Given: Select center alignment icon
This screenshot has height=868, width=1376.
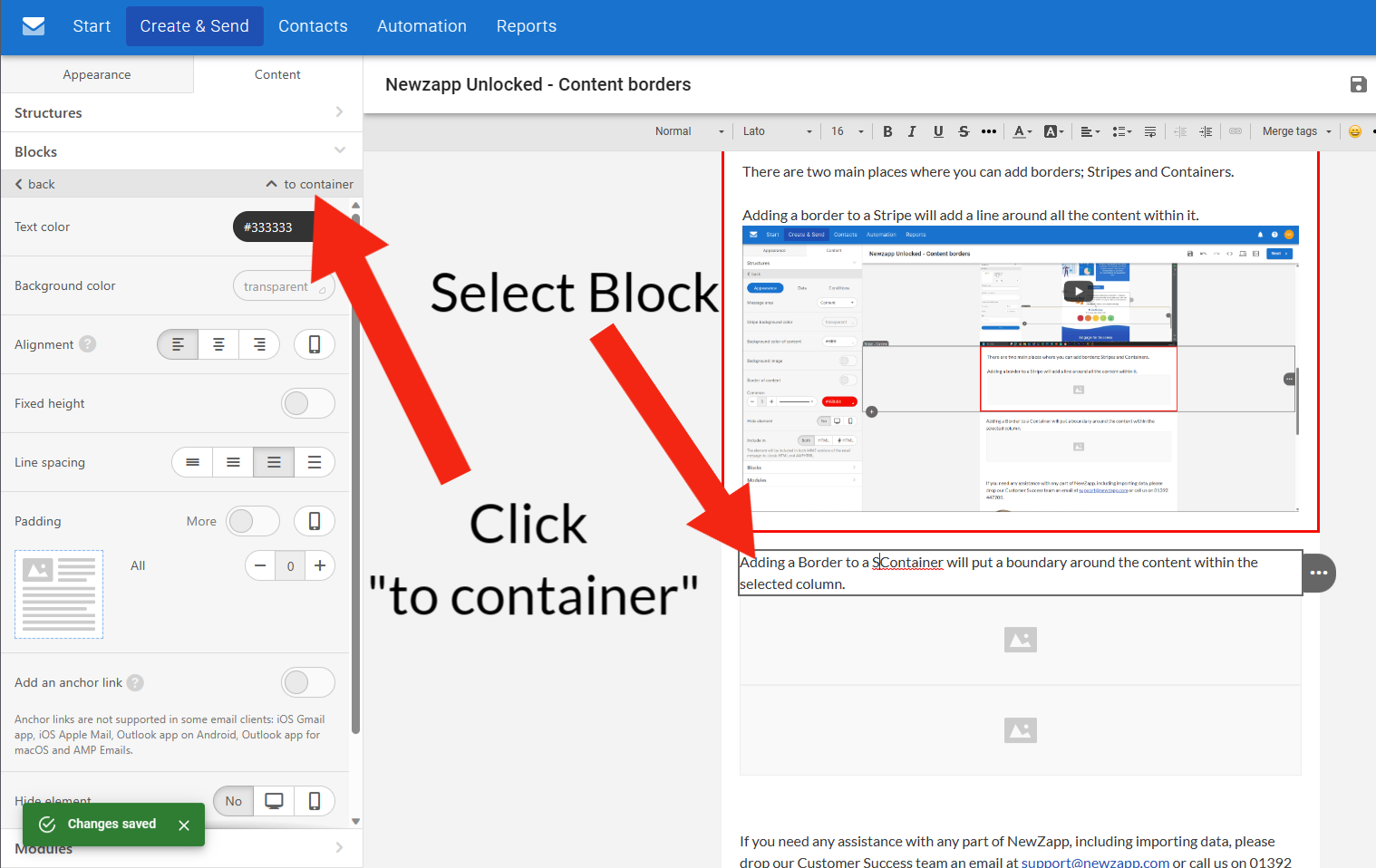Looking at the screenshot, I should coord(218,344).
